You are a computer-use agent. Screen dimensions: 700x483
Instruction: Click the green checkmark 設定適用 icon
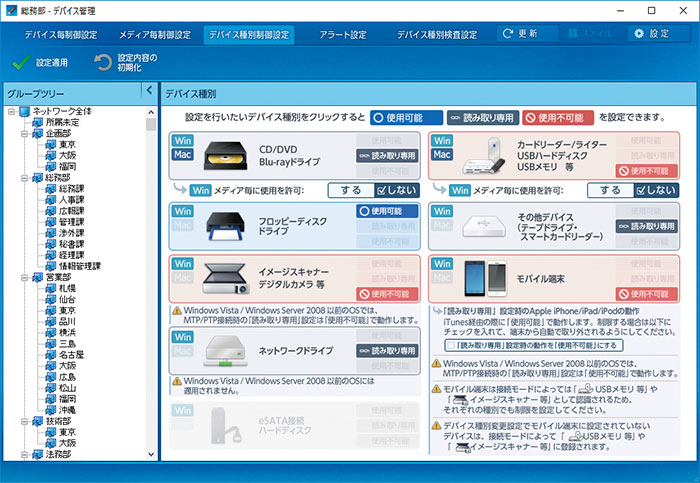[20, 62]
